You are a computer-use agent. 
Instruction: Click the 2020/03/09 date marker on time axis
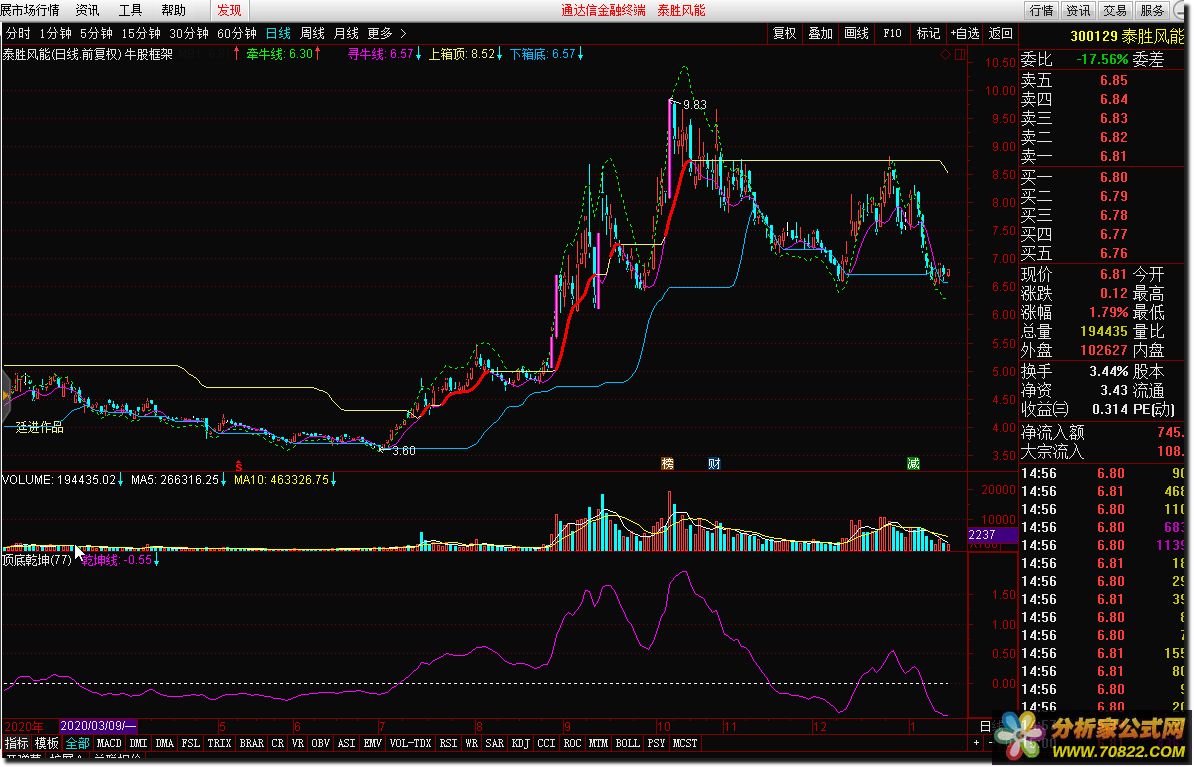[98, 726]
